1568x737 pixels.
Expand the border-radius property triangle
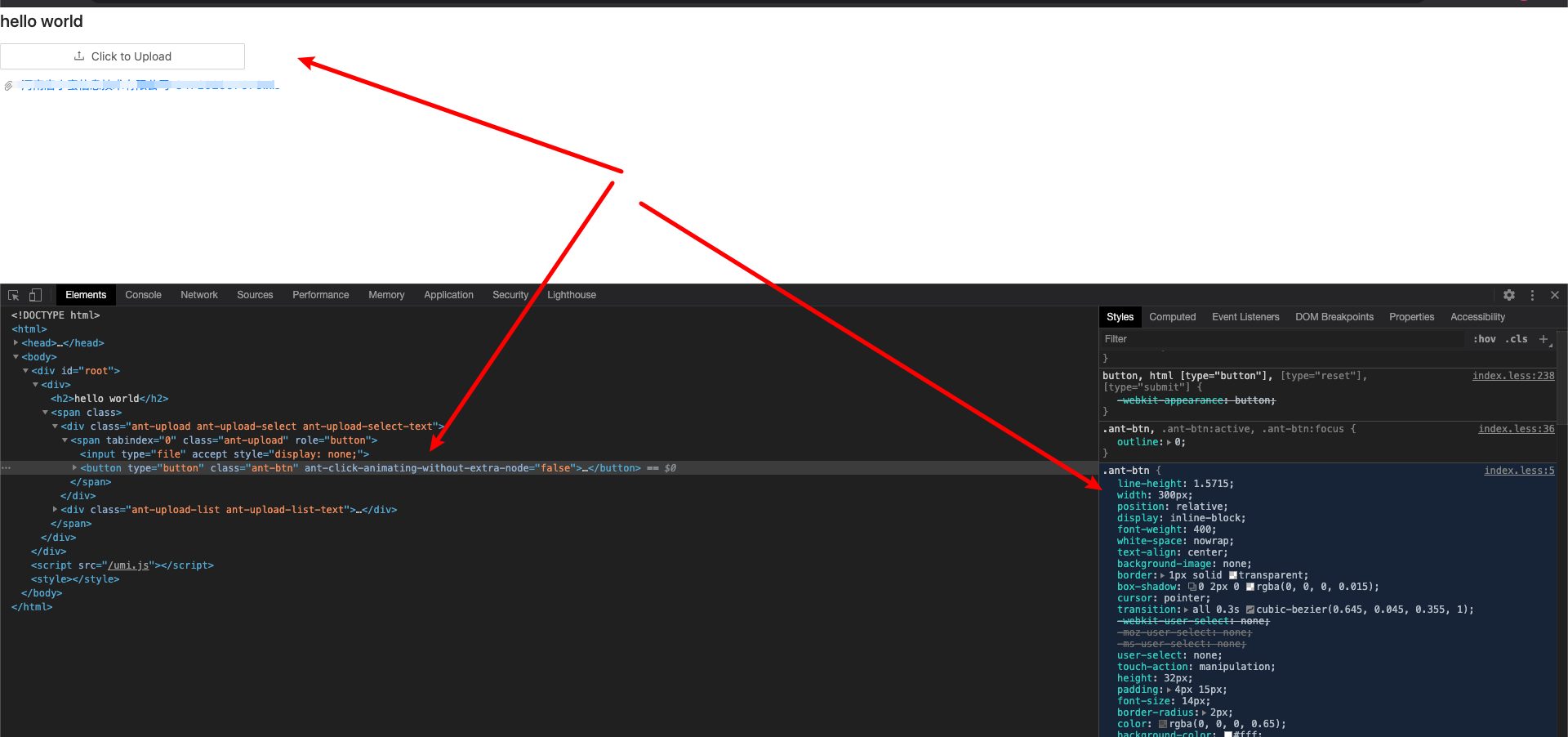click(x=1204, y=712)
